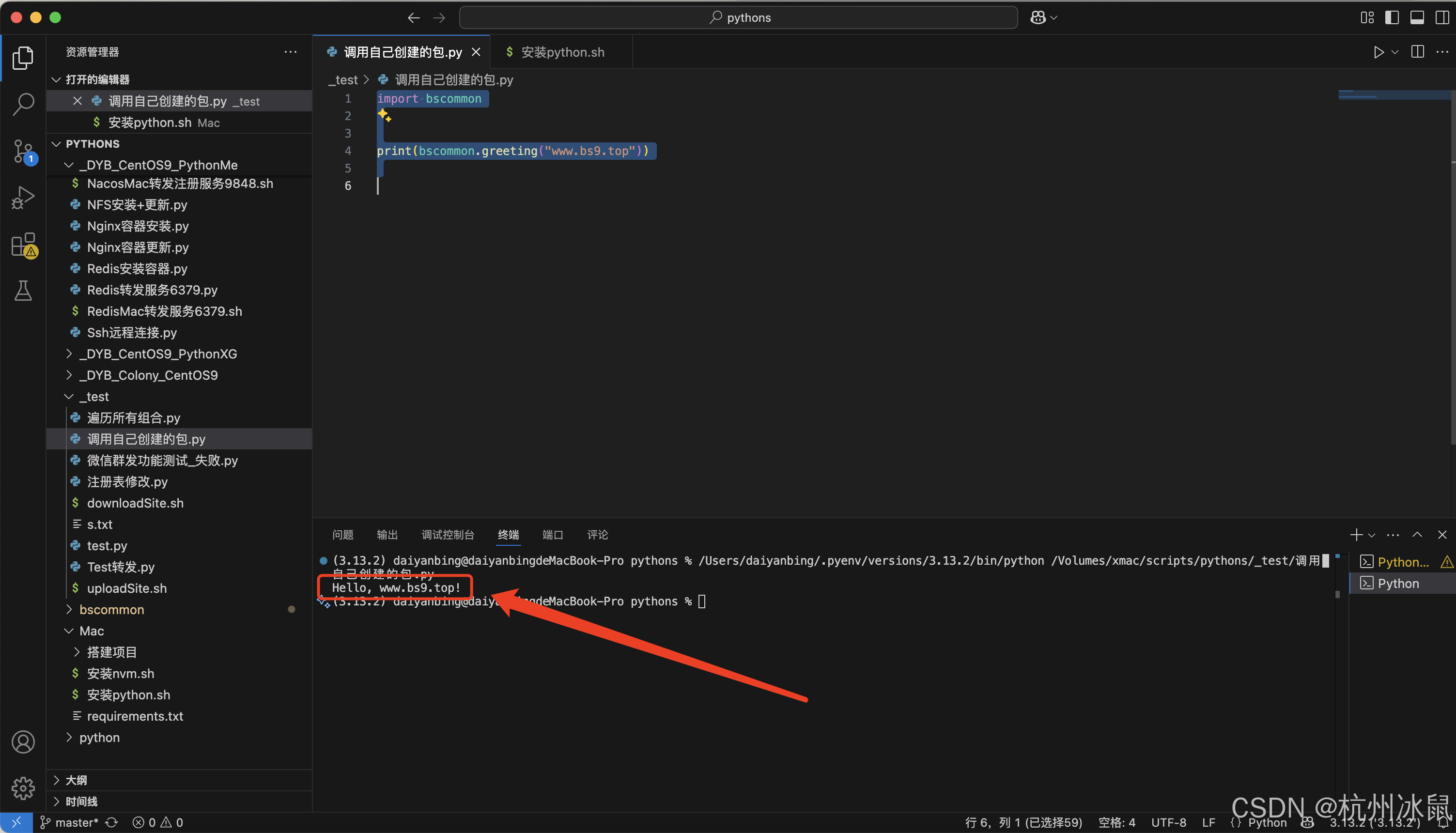Screen dimensions: 1456x833
Task: Open the Search view in the Activity Bar
Action: coord(23,104)
